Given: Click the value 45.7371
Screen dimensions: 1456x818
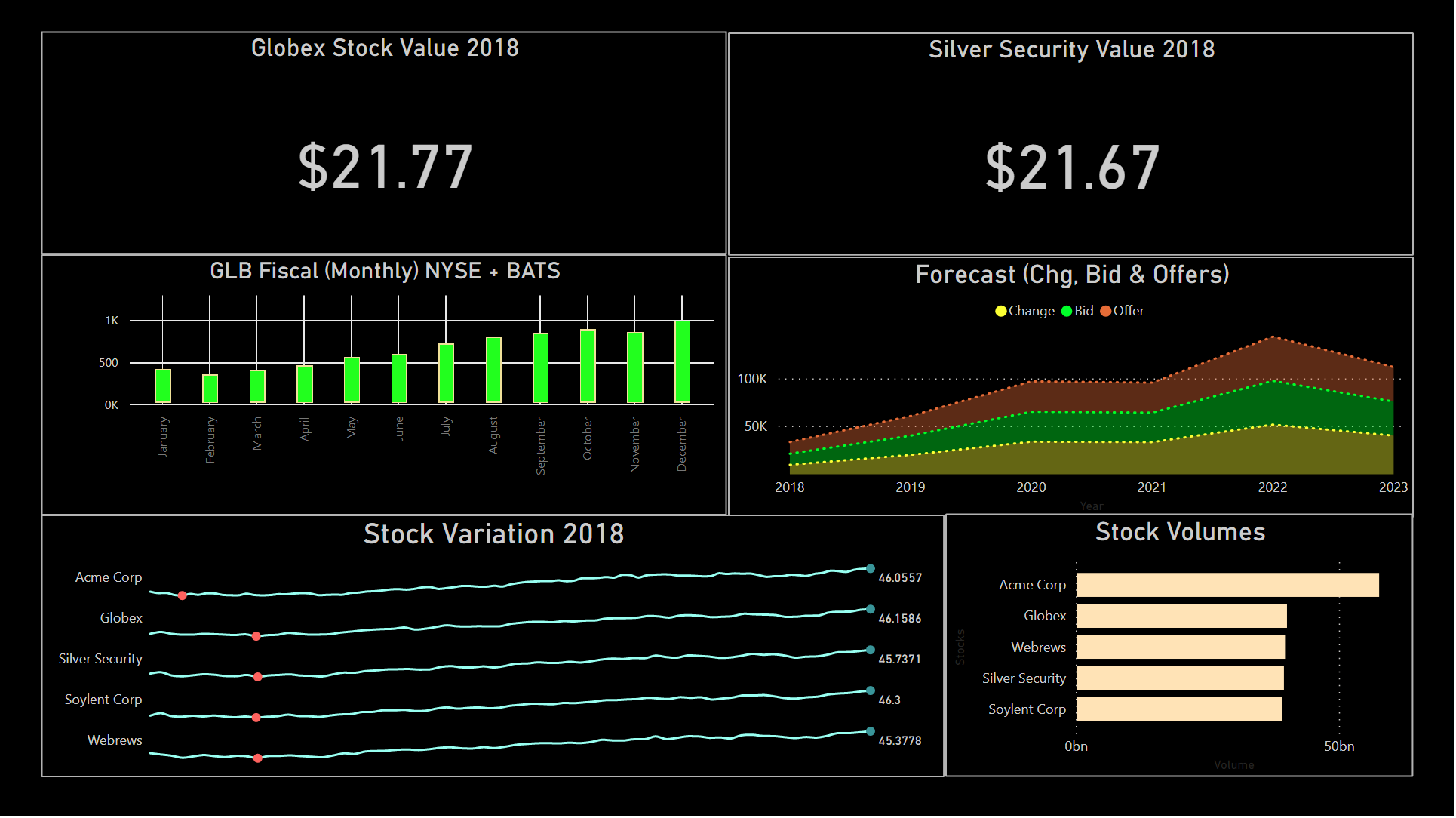Looking at the screenshot, I should point(900,660).
